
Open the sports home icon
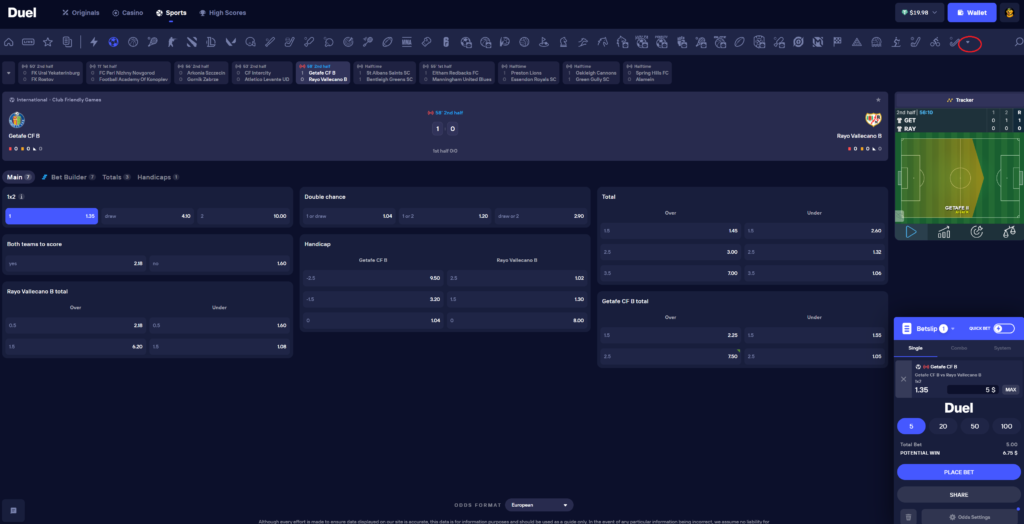point(8,42)
